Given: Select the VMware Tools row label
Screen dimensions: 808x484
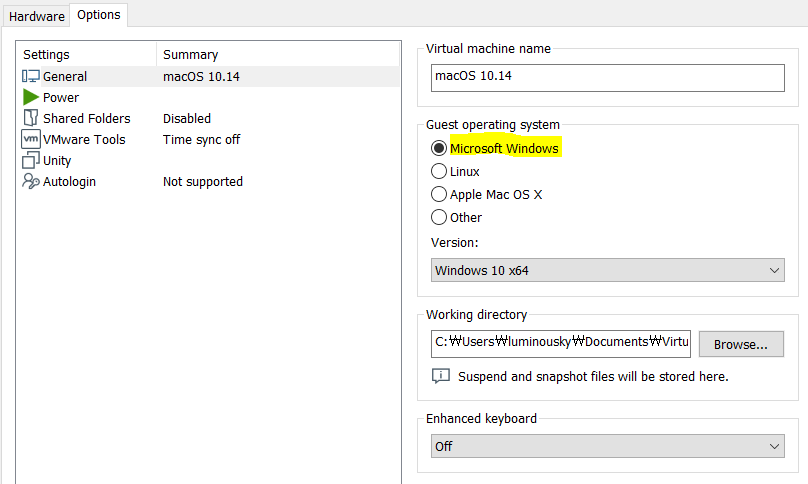Looking at the screenshot, I should pyautogui.click(x=84, y=140).
